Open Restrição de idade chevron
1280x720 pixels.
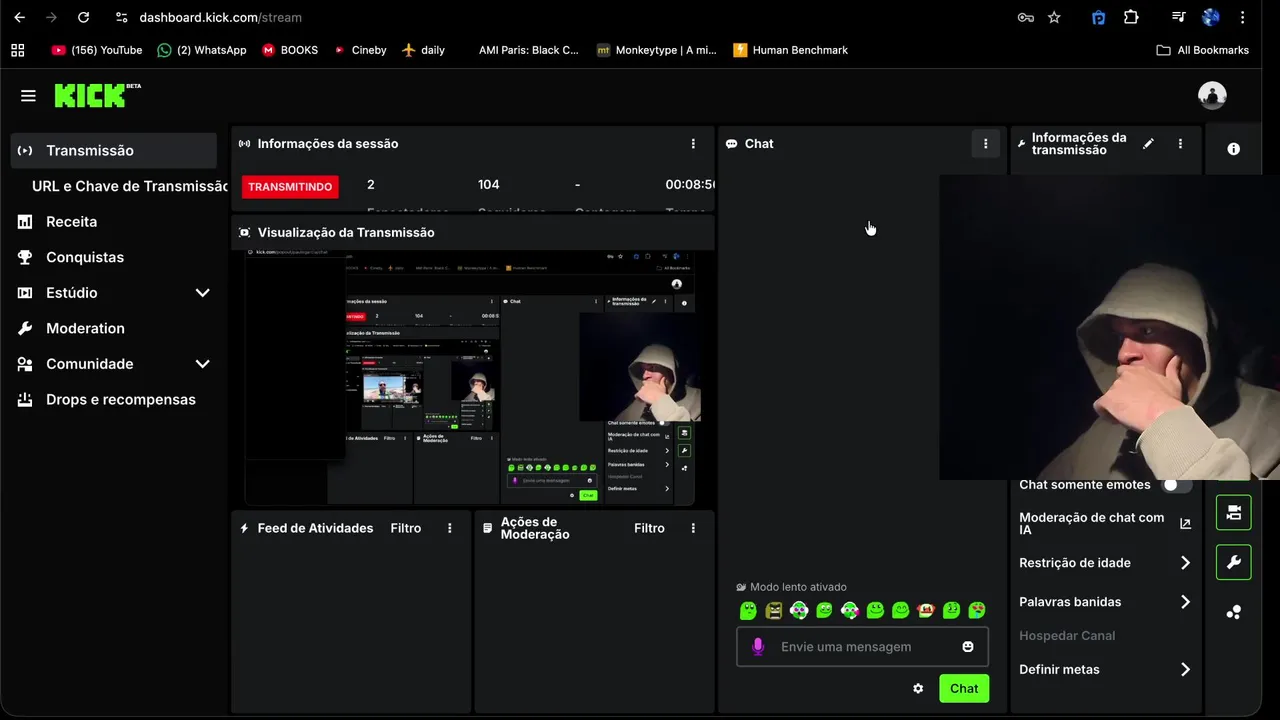pos(1185,563)
